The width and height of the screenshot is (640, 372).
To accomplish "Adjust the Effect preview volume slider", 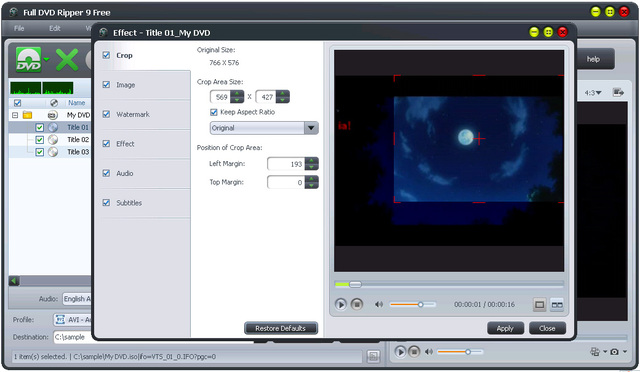I will (x=413, y=304).
